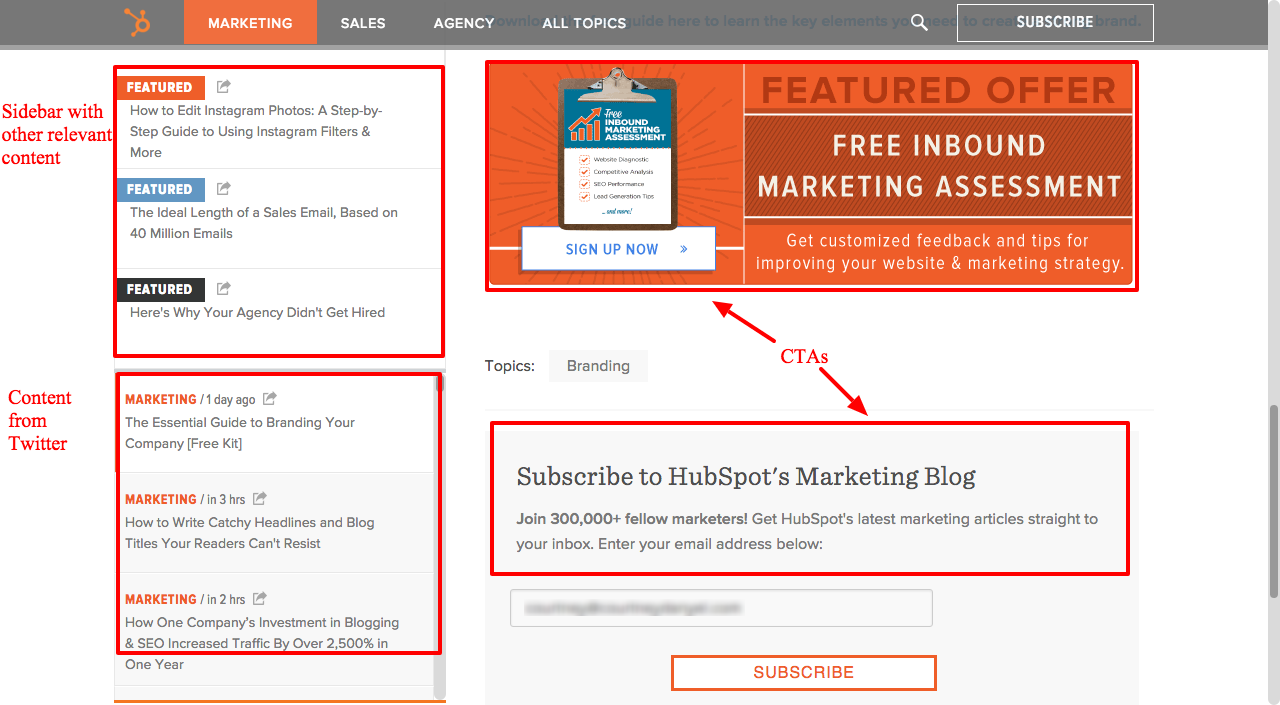Open 'How One Company's Investment in Blogging' article
1280x705 pixels.
[262, 643]
